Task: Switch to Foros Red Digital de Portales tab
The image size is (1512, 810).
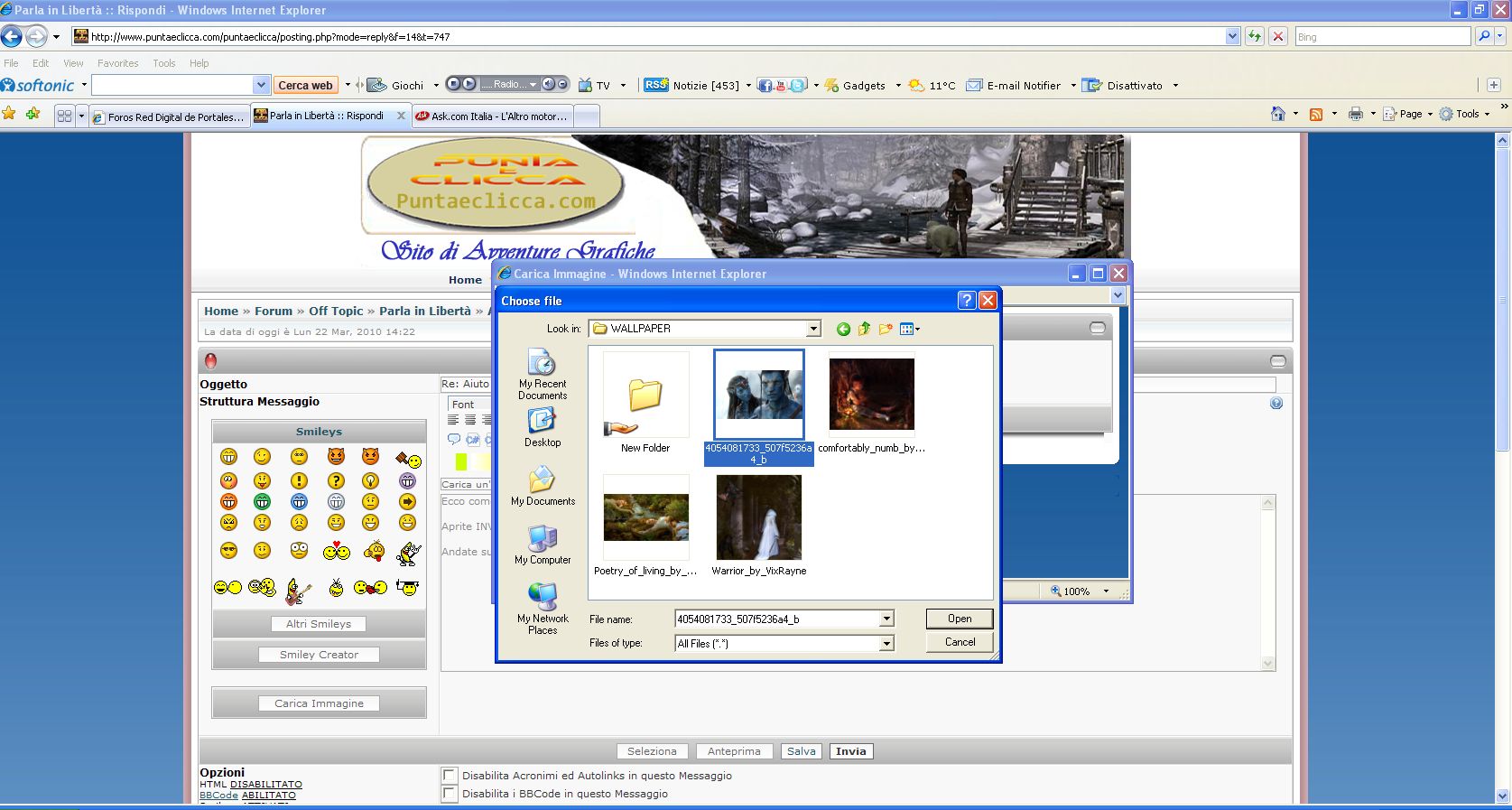Action: tap(168, 116)
